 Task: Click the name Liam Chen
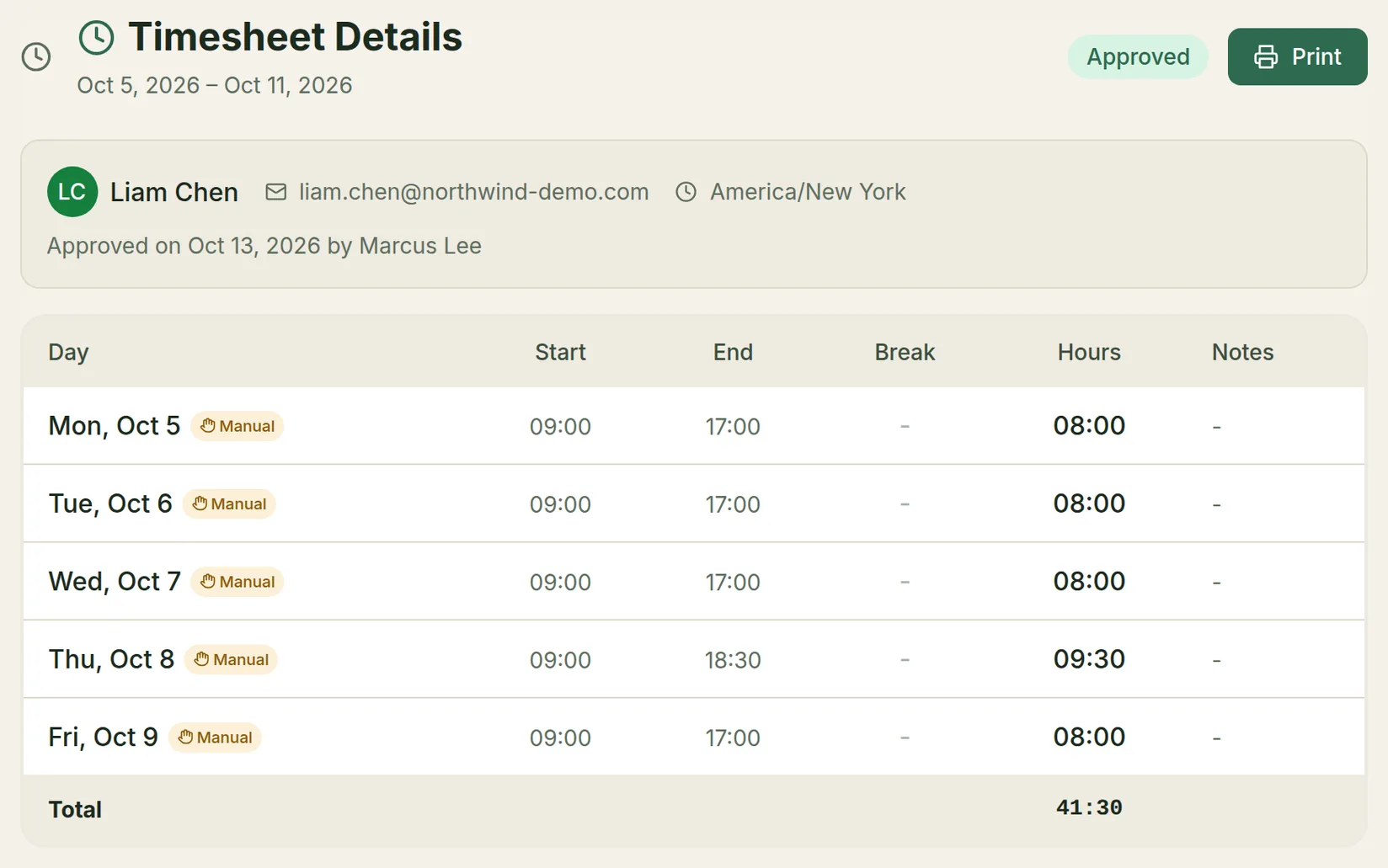(x=174, y=192)
